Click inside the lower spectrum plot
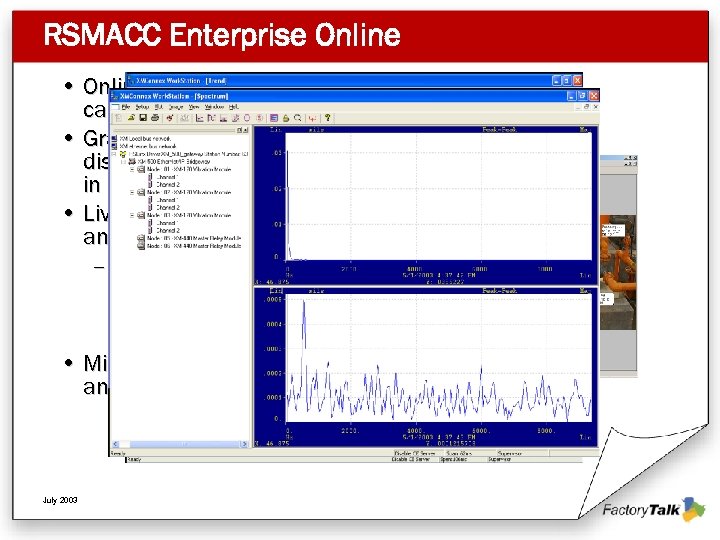The image size is (720, 540). pyautogui.click(x=439, y=359)
